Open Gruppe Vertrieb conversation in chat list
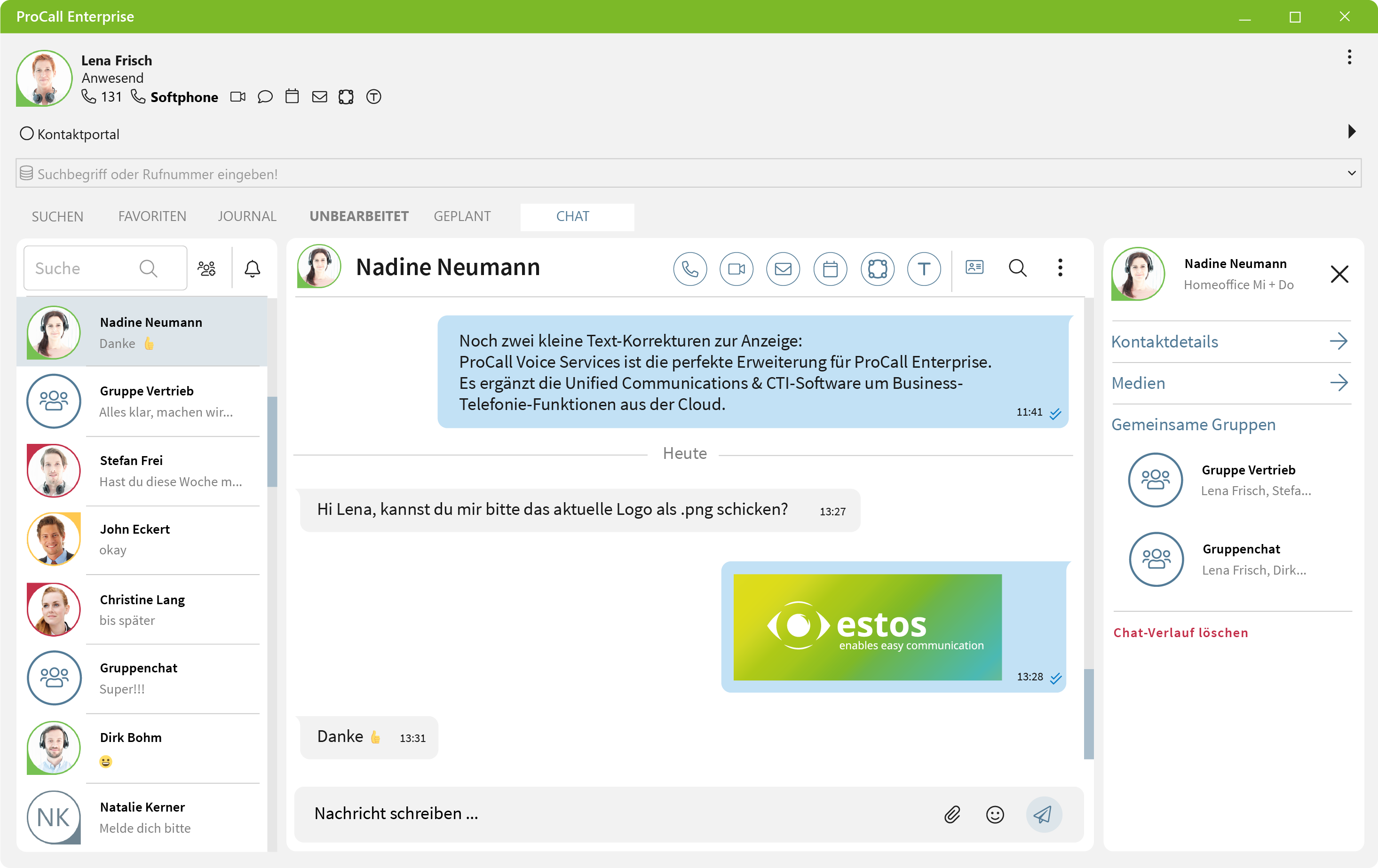 pyautogui.click(x=142, y=401)
